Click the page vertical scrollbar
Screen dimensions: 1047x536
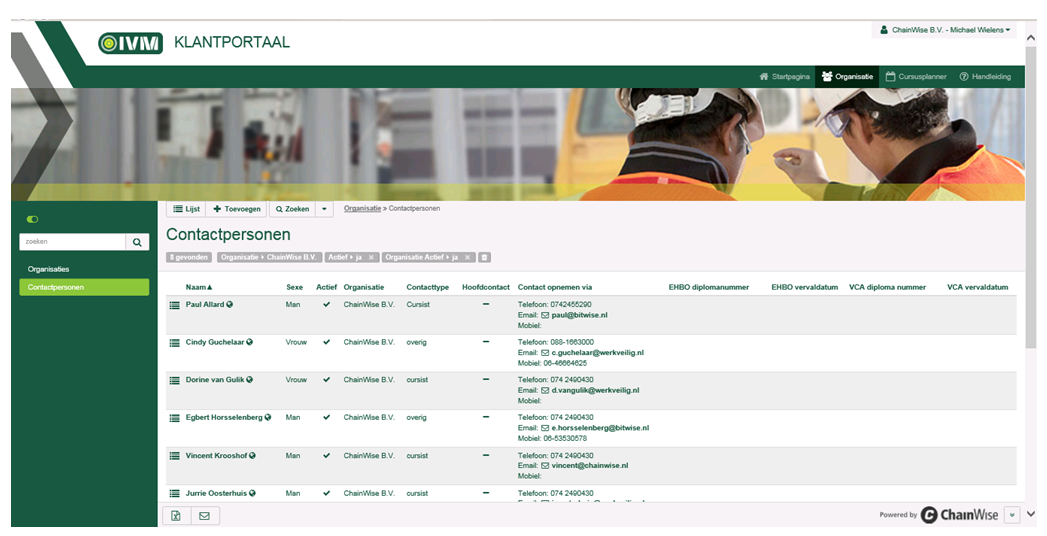[1030, 197]
